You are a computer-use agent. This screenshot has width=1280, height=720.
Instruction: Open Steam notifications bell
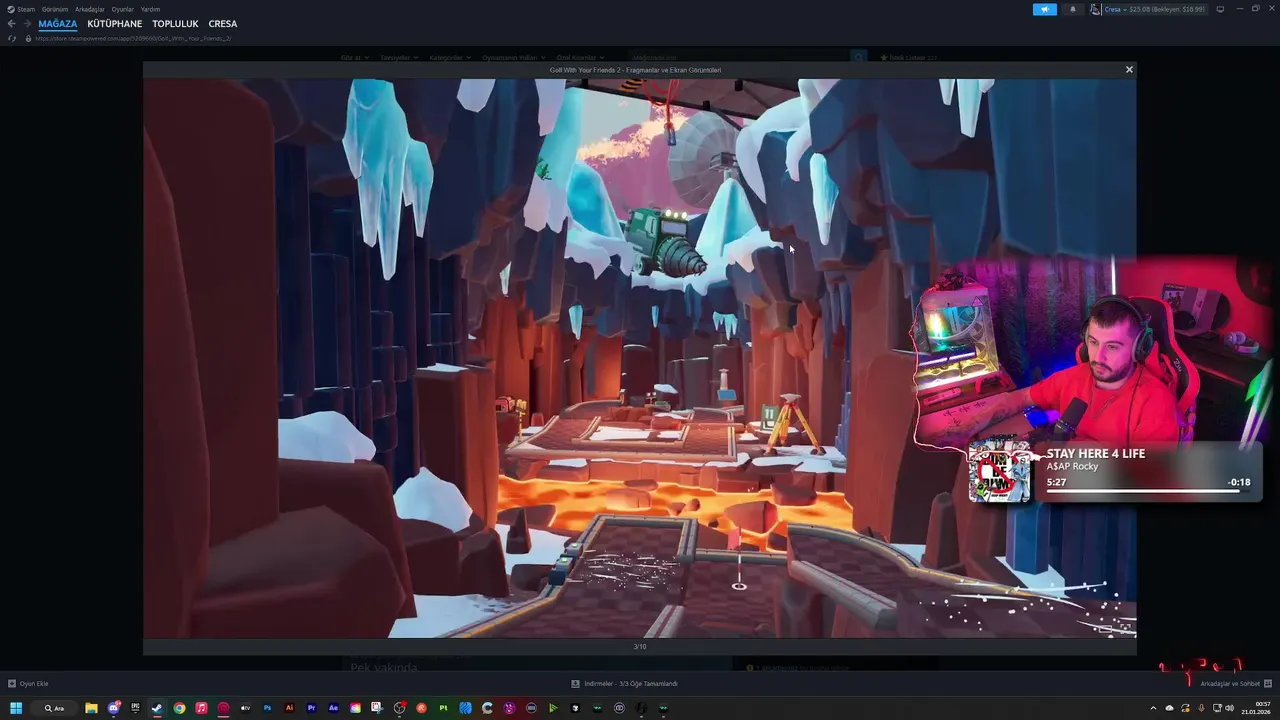(x=1073, y=9)
